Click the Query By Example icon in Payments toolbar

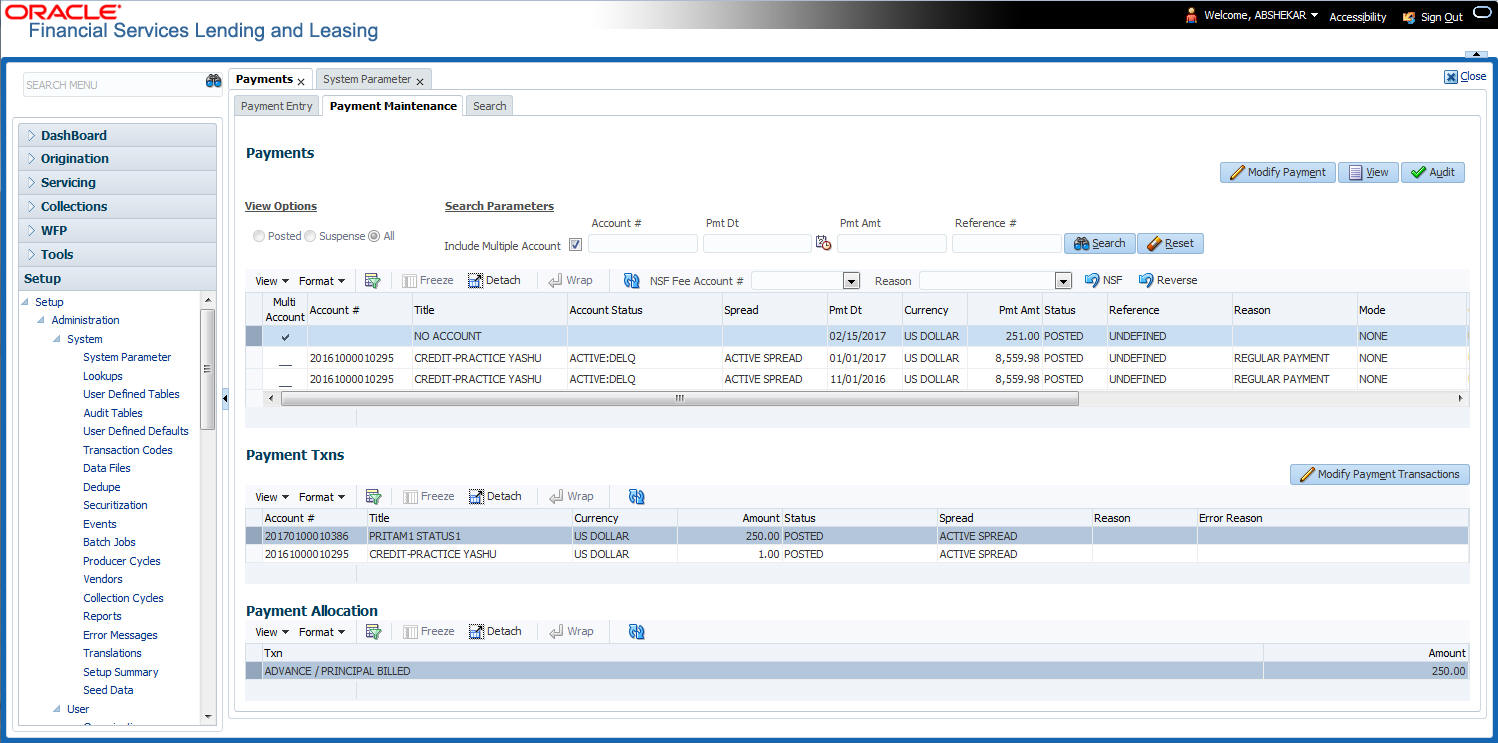tap(373, 281)
